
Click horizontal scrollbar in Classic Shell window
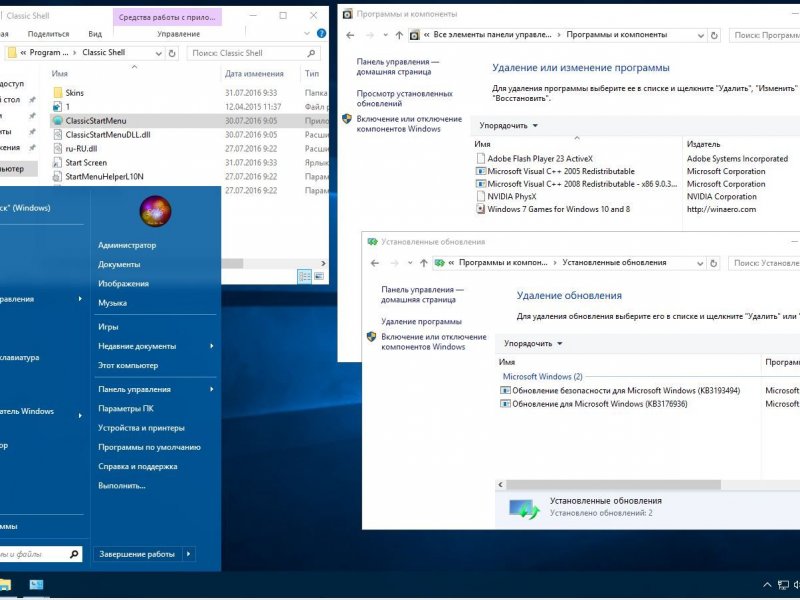point(232,263)
